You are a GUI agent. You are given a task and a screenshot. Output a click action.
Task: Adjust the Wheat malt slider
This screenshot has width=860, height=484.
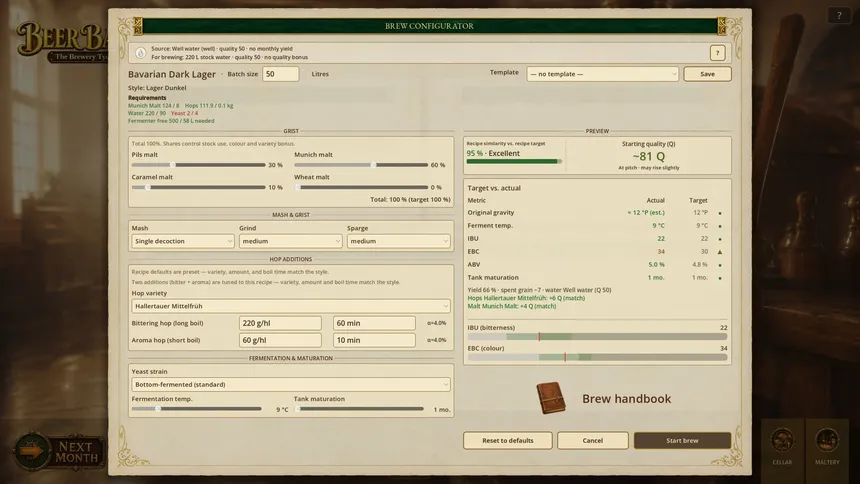pos(361,187)
